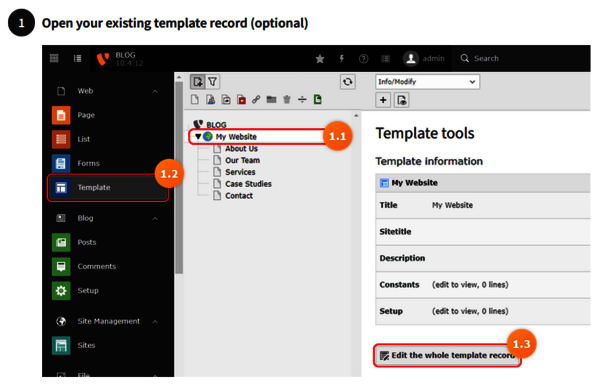Viewport: 600px width, 385px height.
Task: Select the menu separator page icon
Action: (x=302, y=100)
